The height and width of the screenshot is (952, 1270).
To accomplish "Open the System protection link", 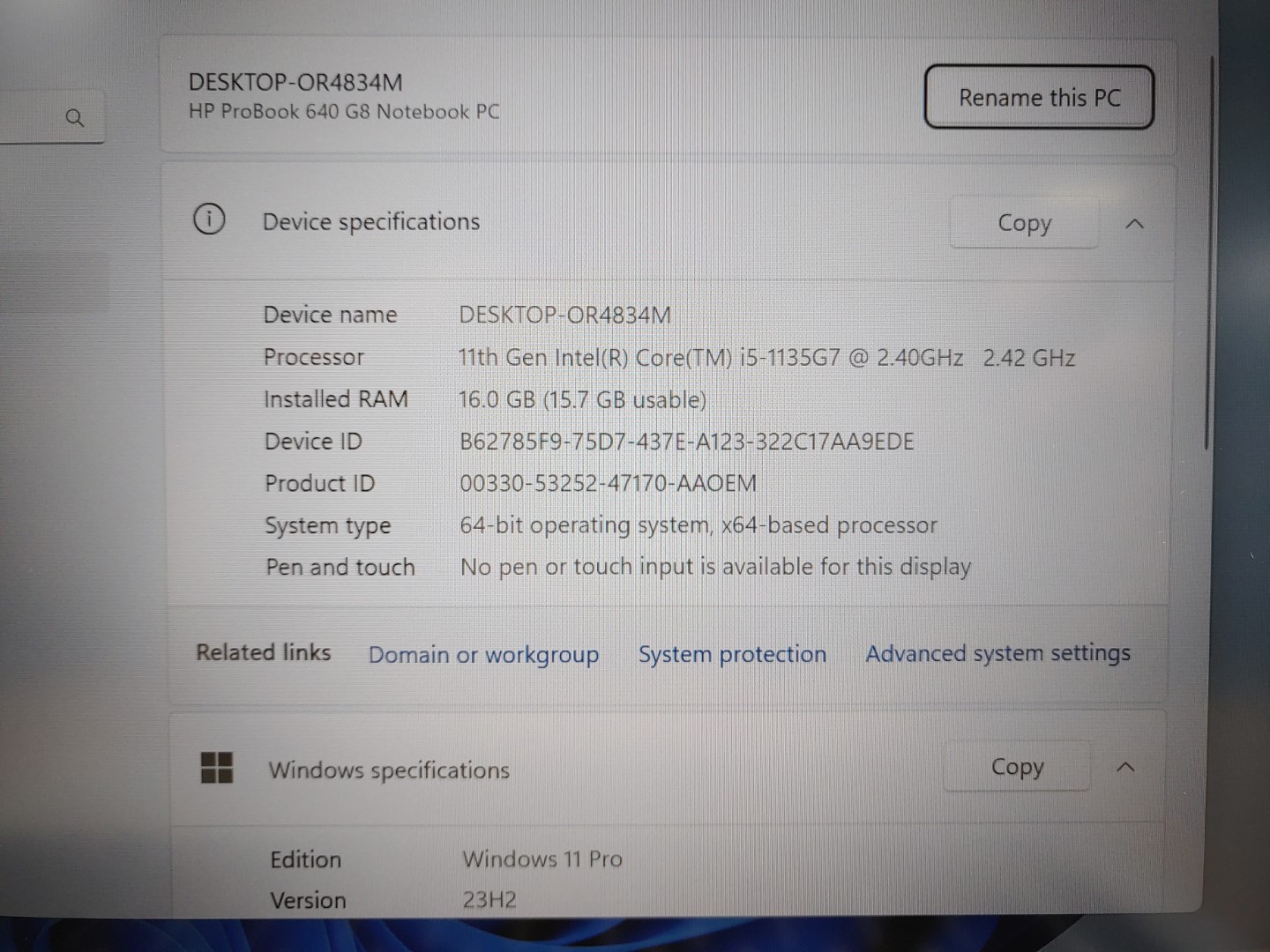I will click(732, 654).
